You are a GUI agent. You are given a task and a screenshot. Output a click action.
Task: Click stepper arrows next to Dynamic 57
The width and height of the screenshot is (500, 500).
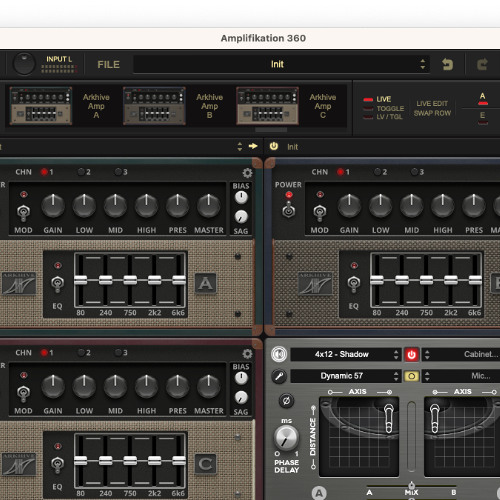point(396,376)
